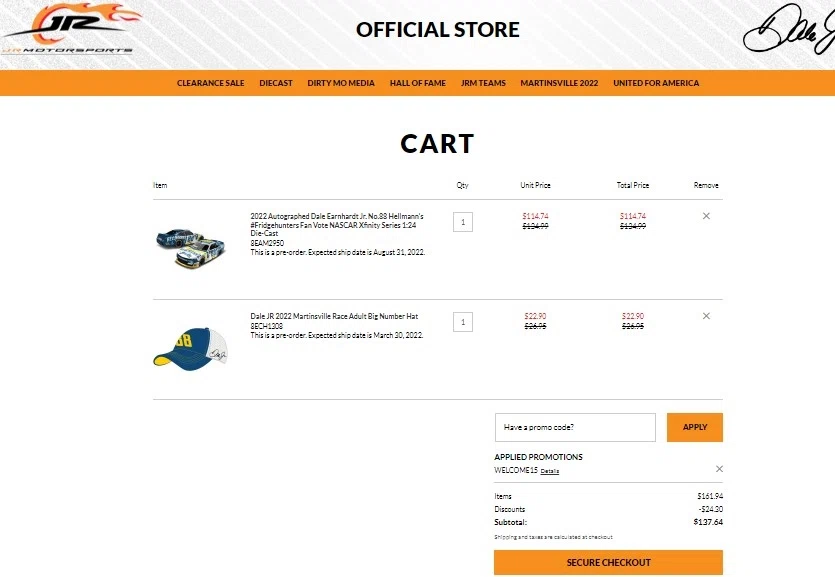The image size is (835, 577).
Task: Click the Secure Checkout button
Action: (608, 563)
